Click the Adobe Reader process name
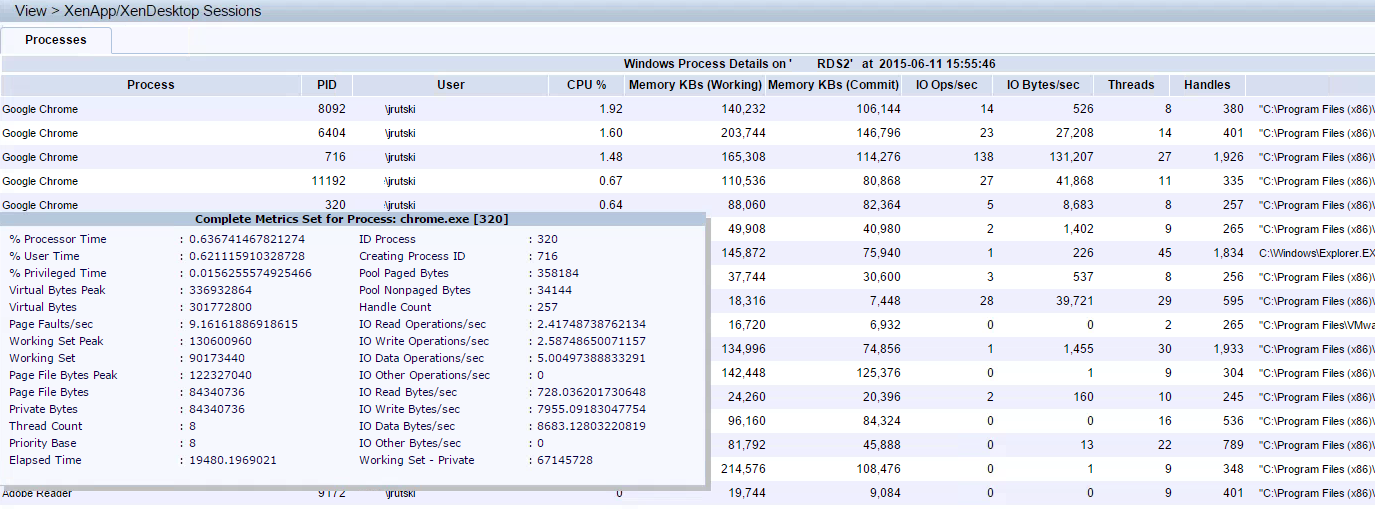 [x=37, y=494]
